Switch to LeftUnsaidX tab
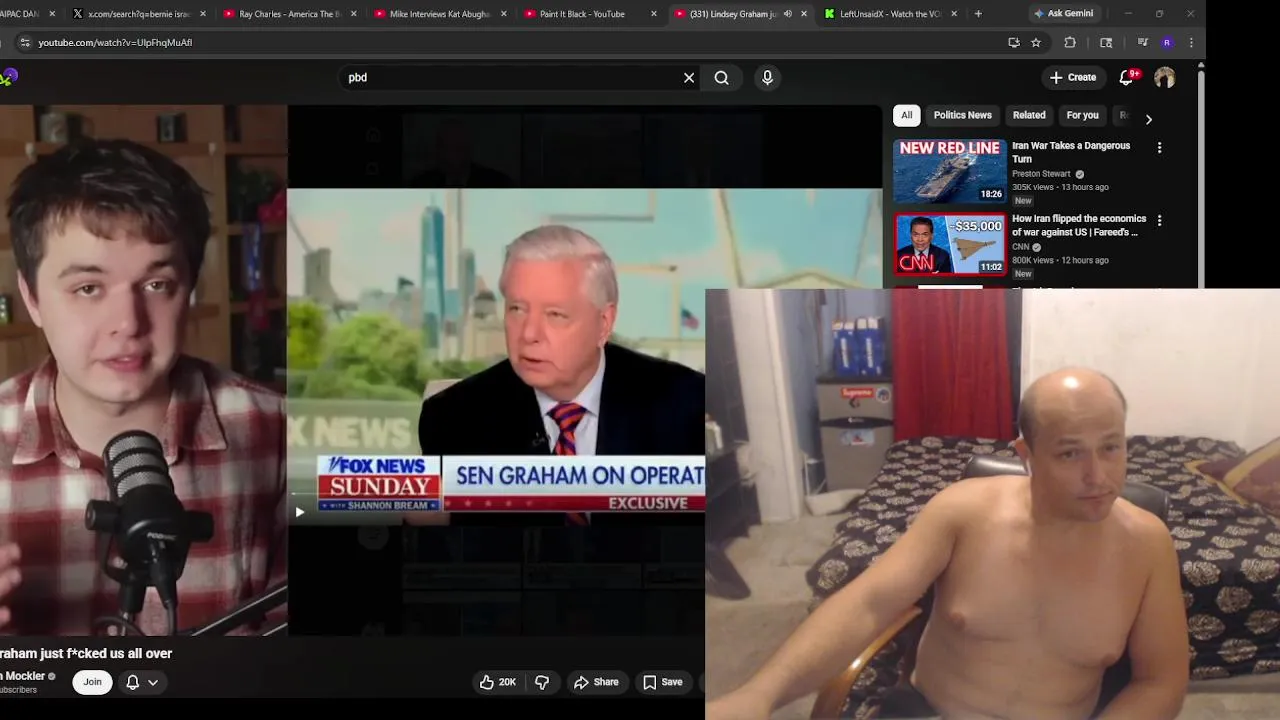 890,14
